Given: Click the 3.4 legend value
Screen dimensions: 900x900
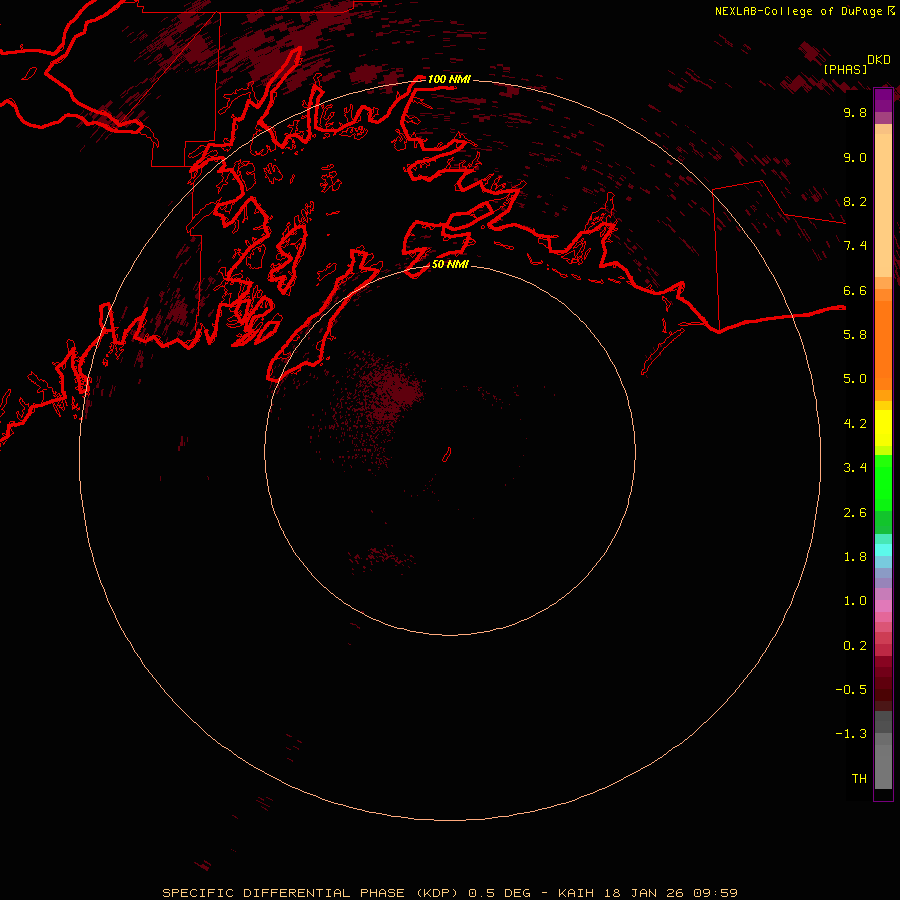Looking at the screenshot, I should coord(855,468).
